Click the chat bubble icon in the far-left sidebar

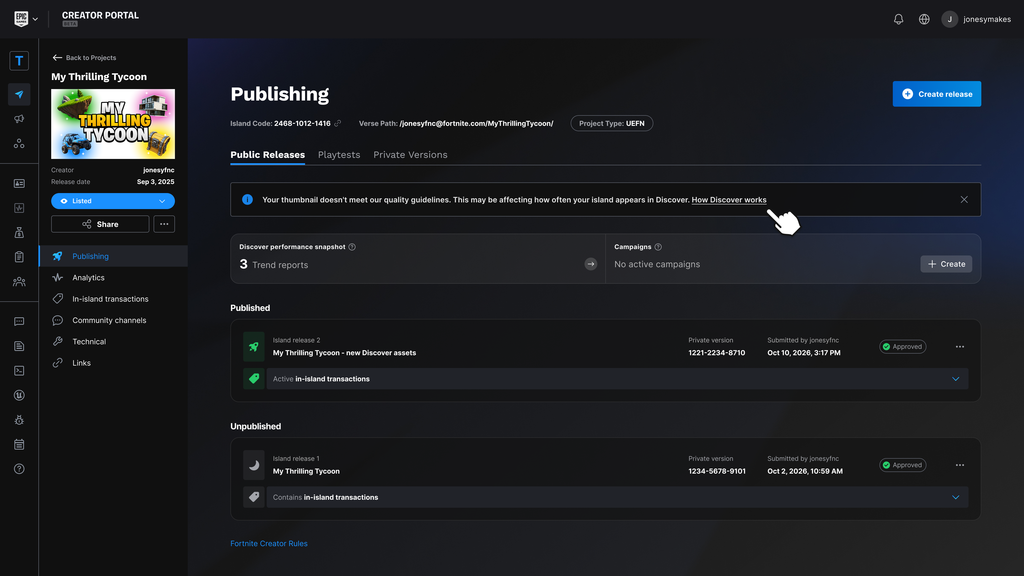point(19,321)
